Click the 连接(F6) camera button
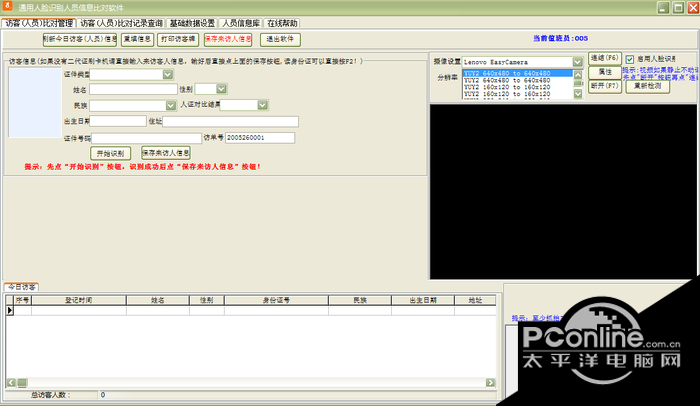This screenshot has height=406, width=700. click(x=604, y=58)
